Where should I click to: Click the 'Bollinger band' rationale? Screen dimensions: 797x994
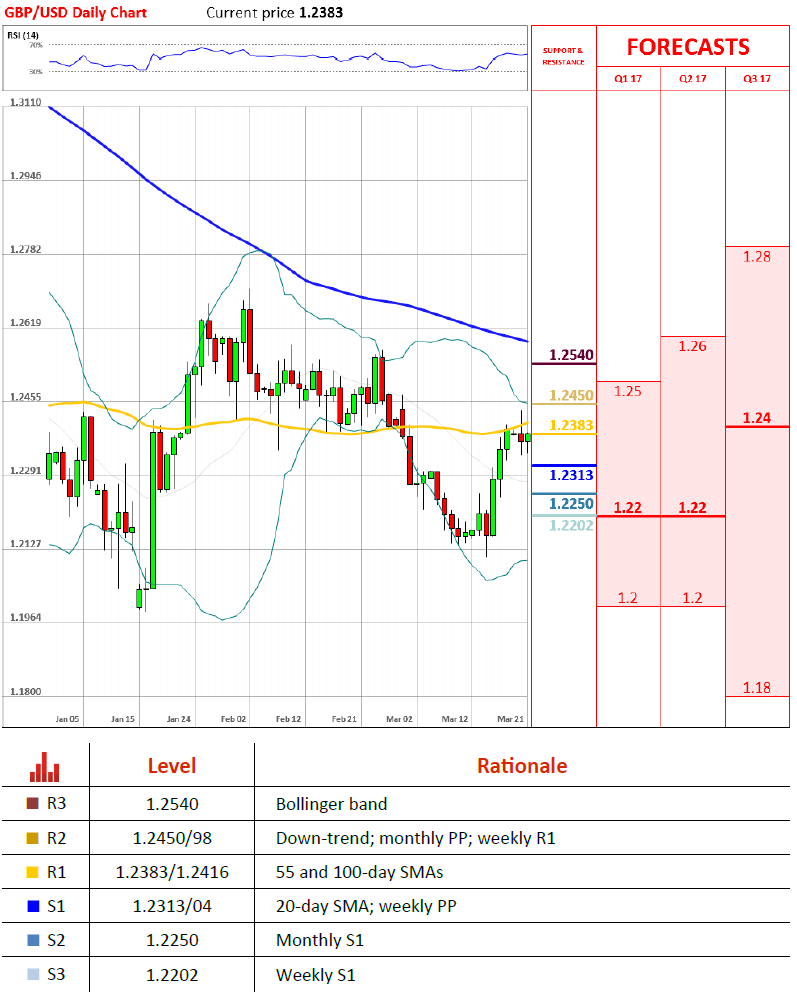click(x=332, y=804)
